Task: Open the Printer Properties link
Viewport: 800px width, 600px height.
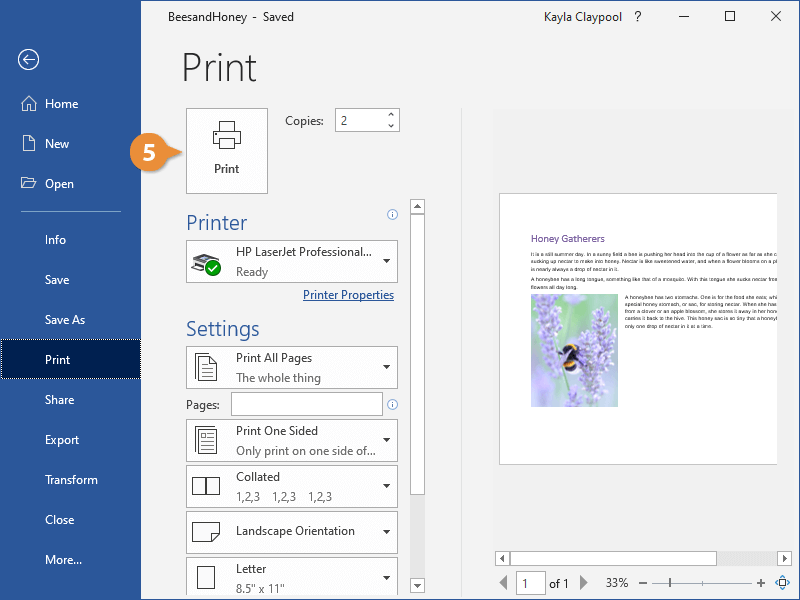Action: (348, 295)
